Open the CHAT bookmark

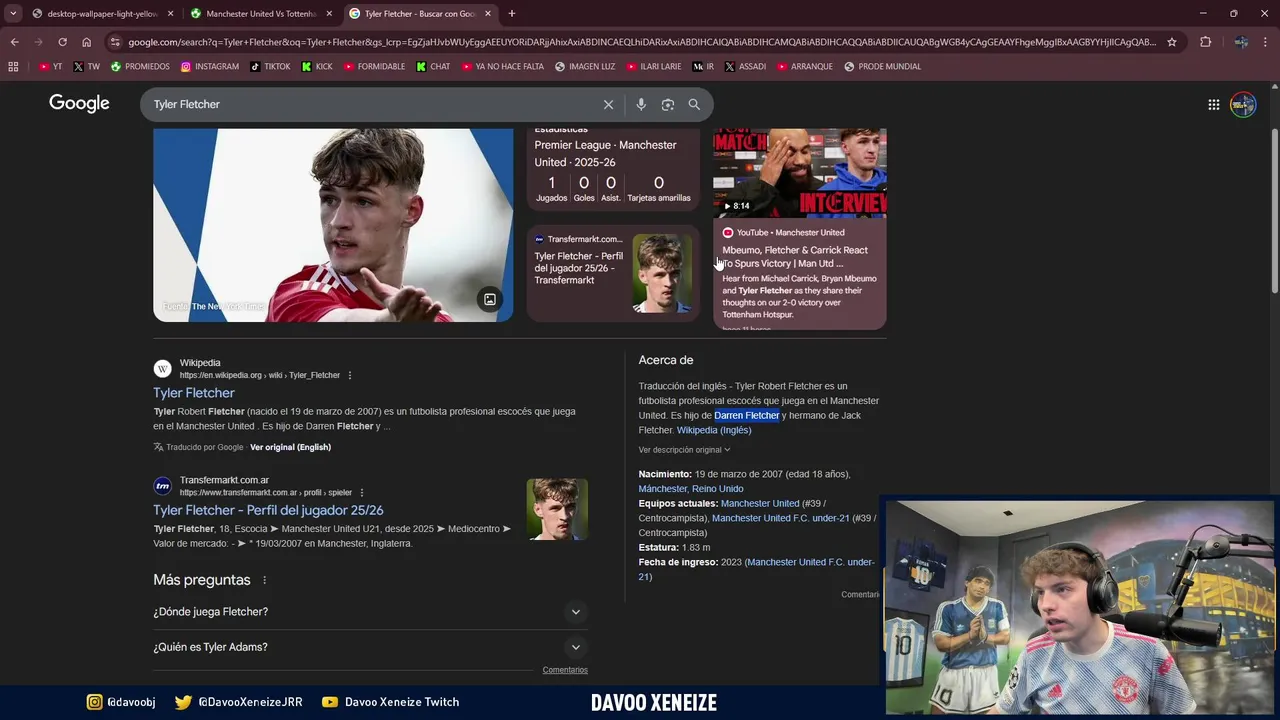point(433,66)
